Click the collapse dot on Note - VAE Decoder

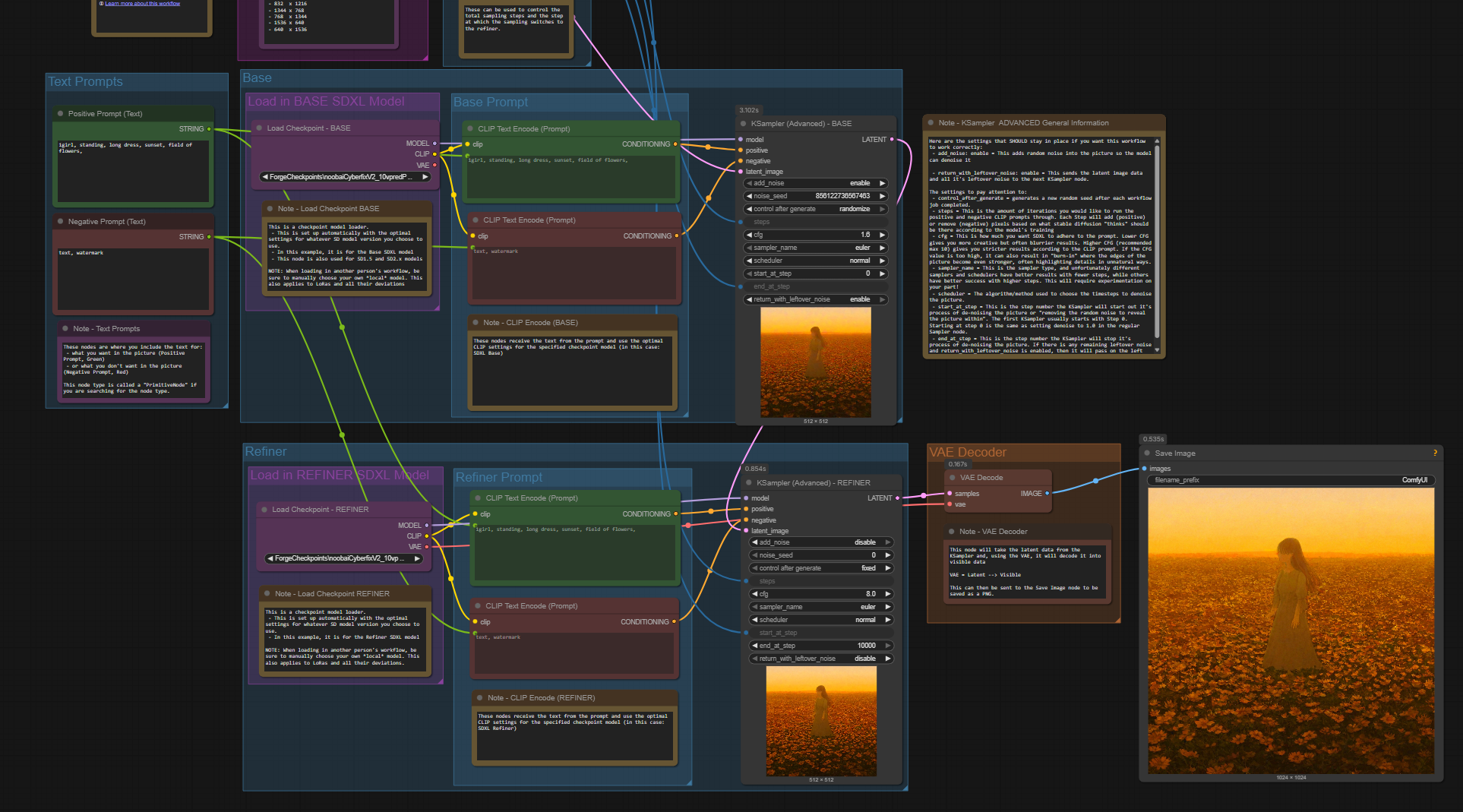tap(951, 532)
